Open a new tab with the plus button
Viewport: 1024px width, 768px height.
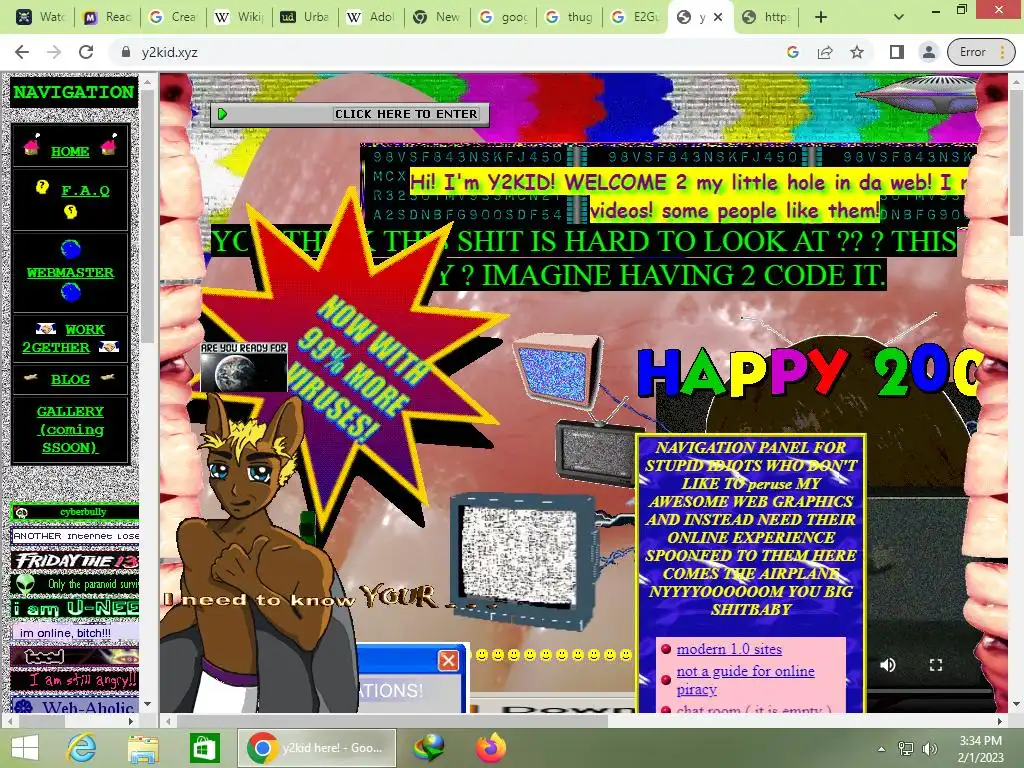click(821, 17)
